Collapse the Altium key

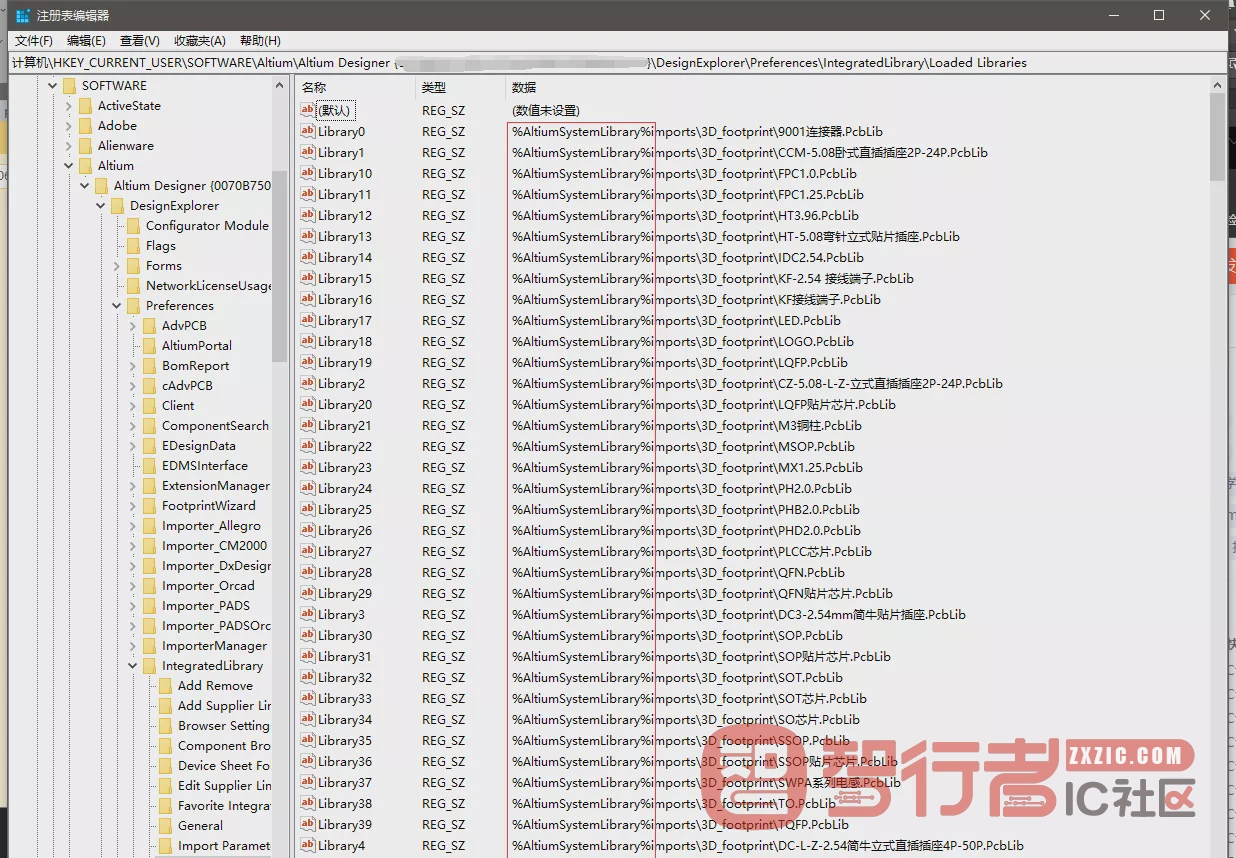[x=69, y=166]
